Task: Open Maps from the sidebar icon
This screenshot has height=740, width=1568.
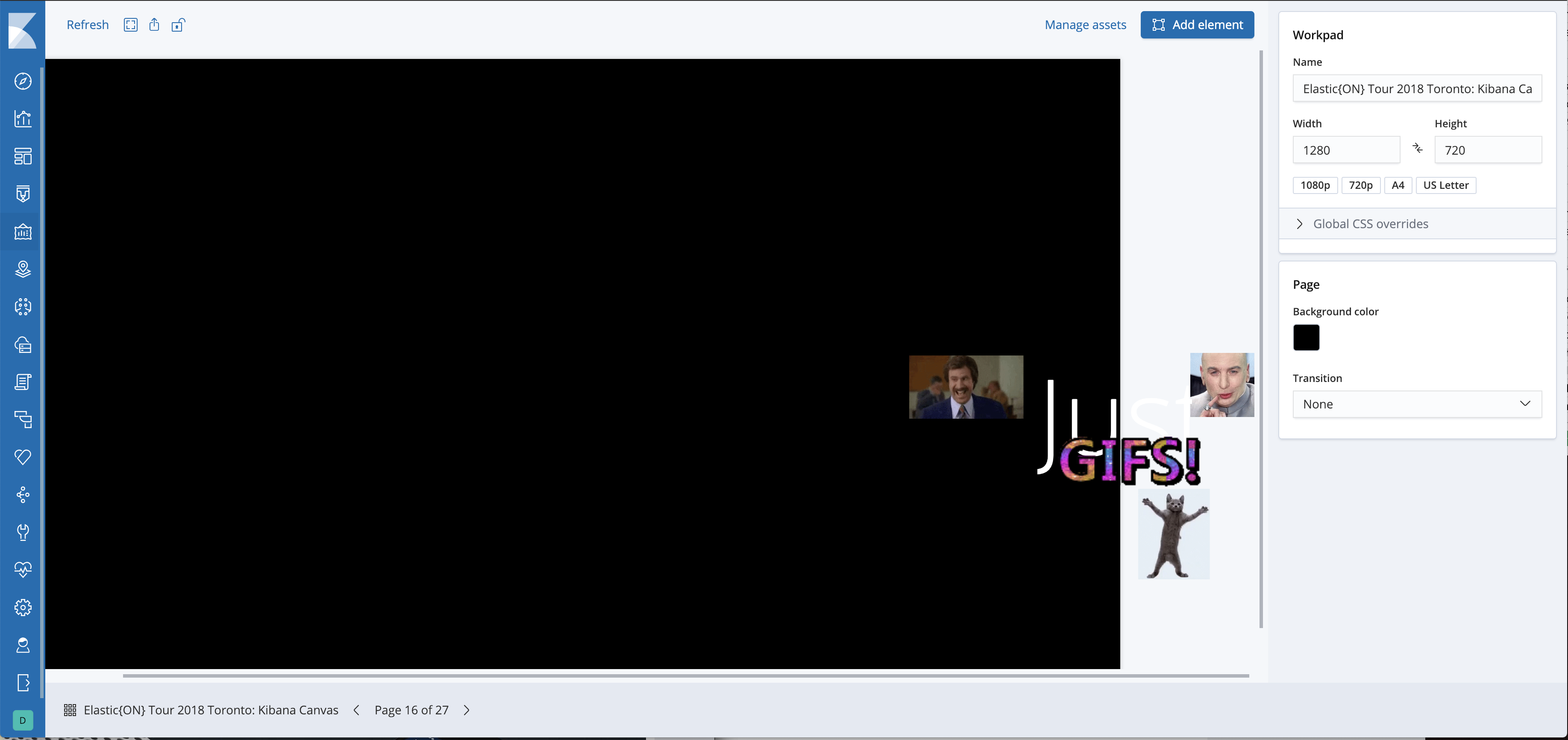Action: coord(23,269)
